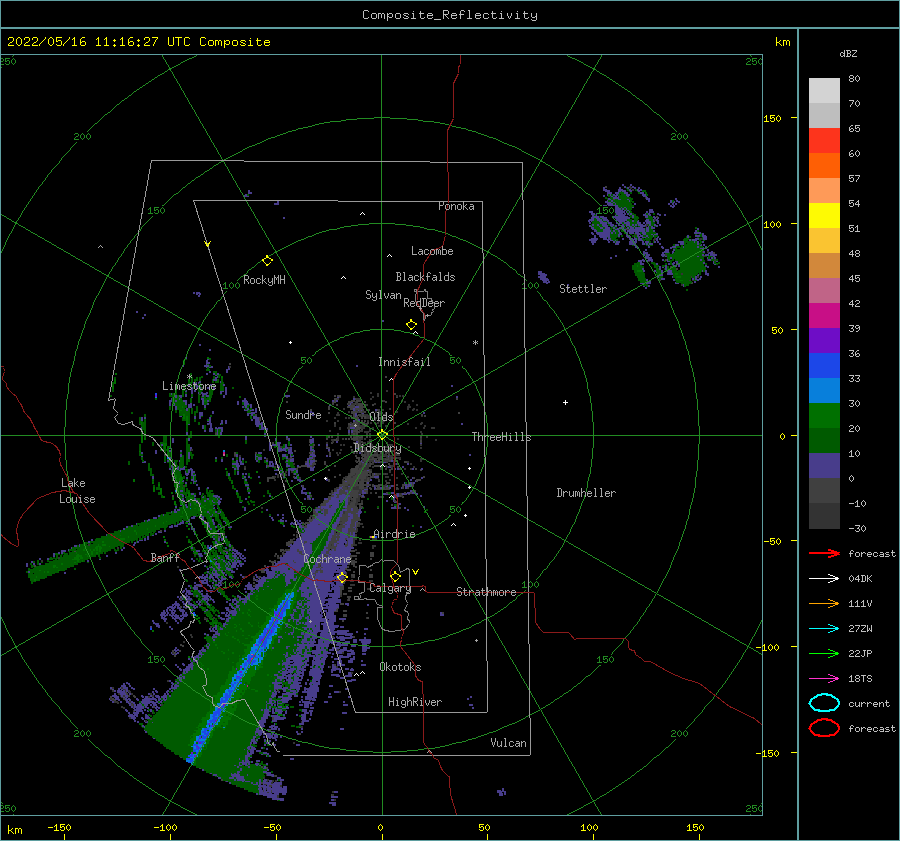The image size is (900, 841).
Task: Click the Didsbury label
Action: (377, 448)
